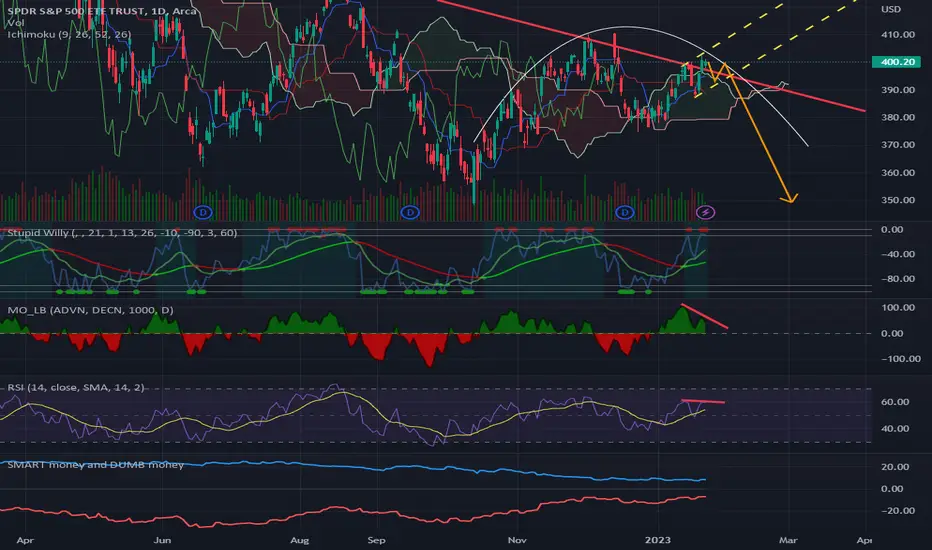The image size is (932, 550).
Task: Select the MO_LB (ADVN, DECN, 1000, D) label
Action: [90, 310]
